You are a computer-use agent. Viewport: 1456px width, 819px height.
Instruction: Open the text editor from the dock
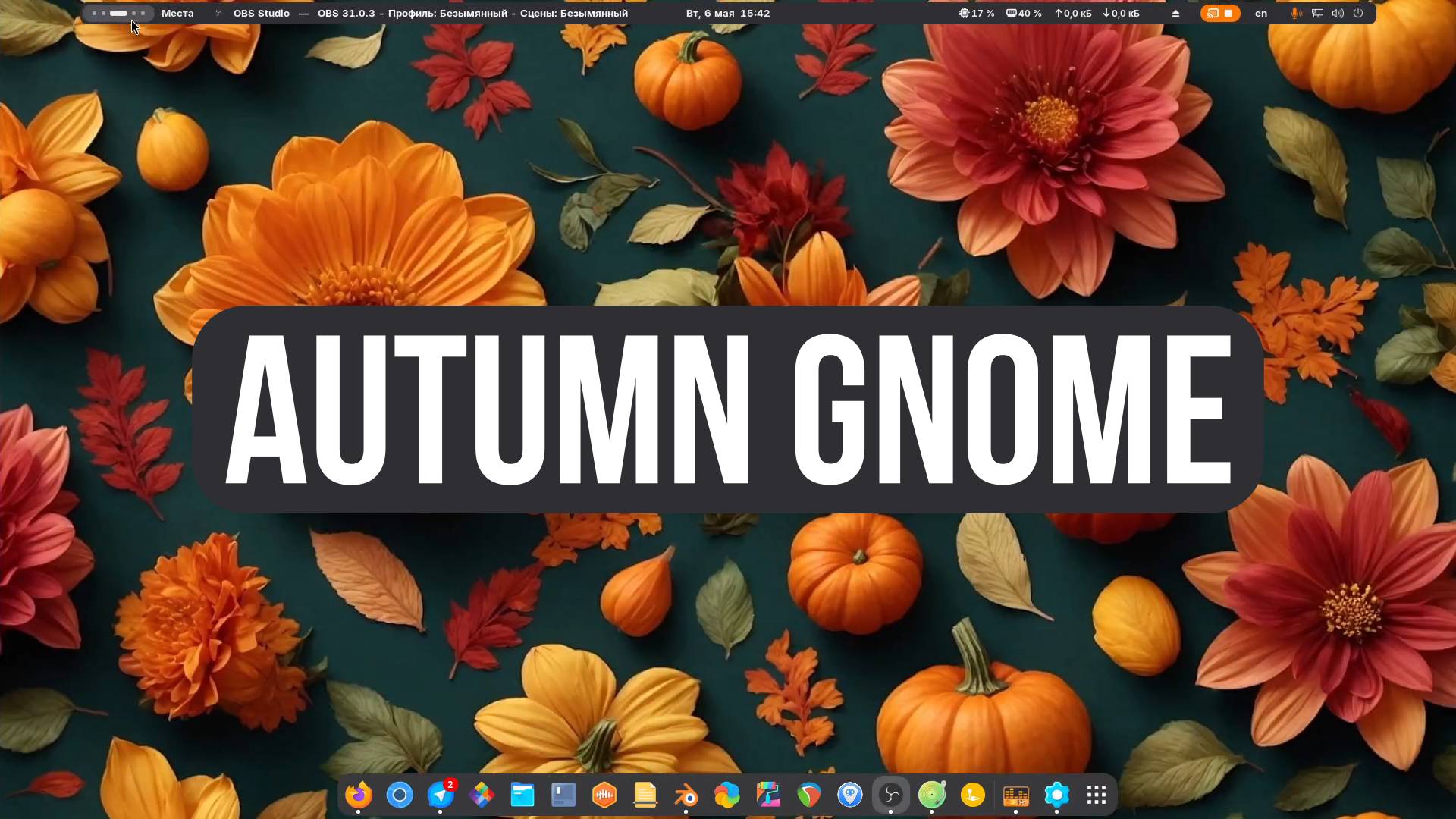coord(645,795)
